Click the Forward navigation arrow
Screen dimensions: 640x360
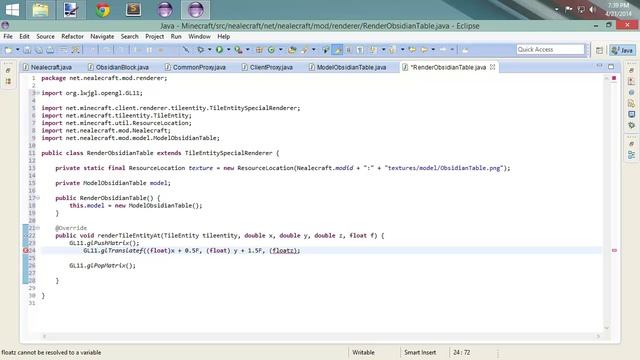click(443, 50)
